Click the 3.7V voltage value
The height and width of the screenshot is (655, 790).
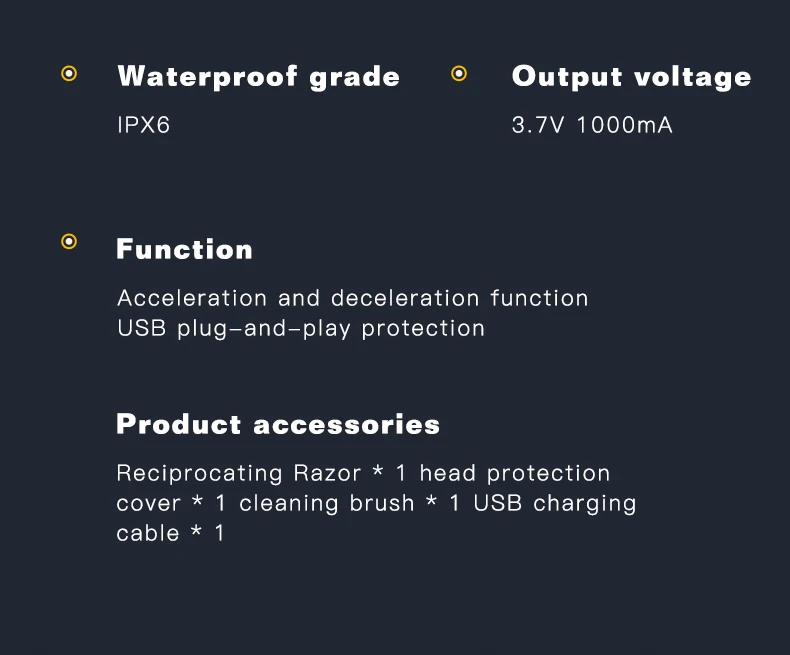point(539,127)
